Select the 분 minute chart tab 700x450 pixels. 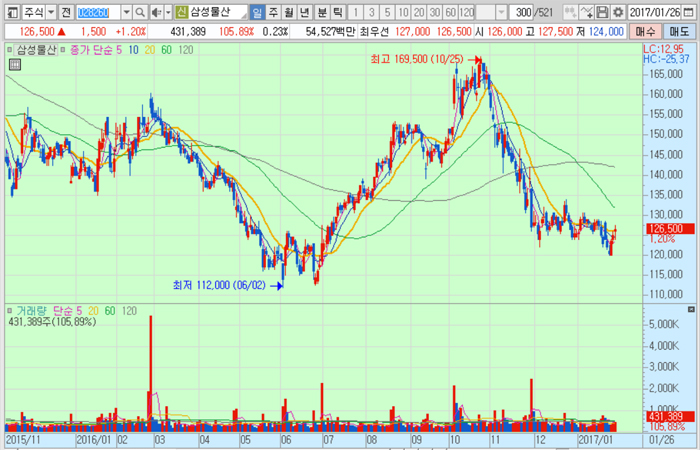pyautogui.click(x=321, y=12)
